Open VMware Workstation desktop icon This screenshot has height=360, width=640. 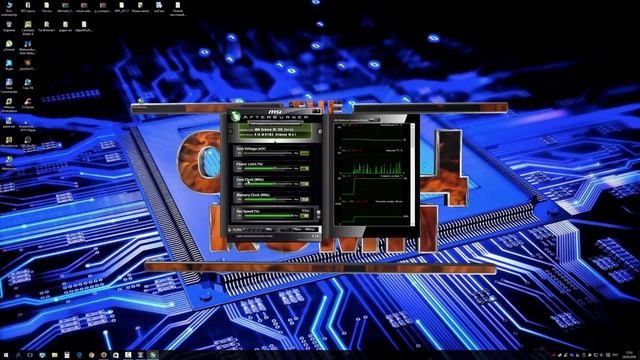click(9, 105)
